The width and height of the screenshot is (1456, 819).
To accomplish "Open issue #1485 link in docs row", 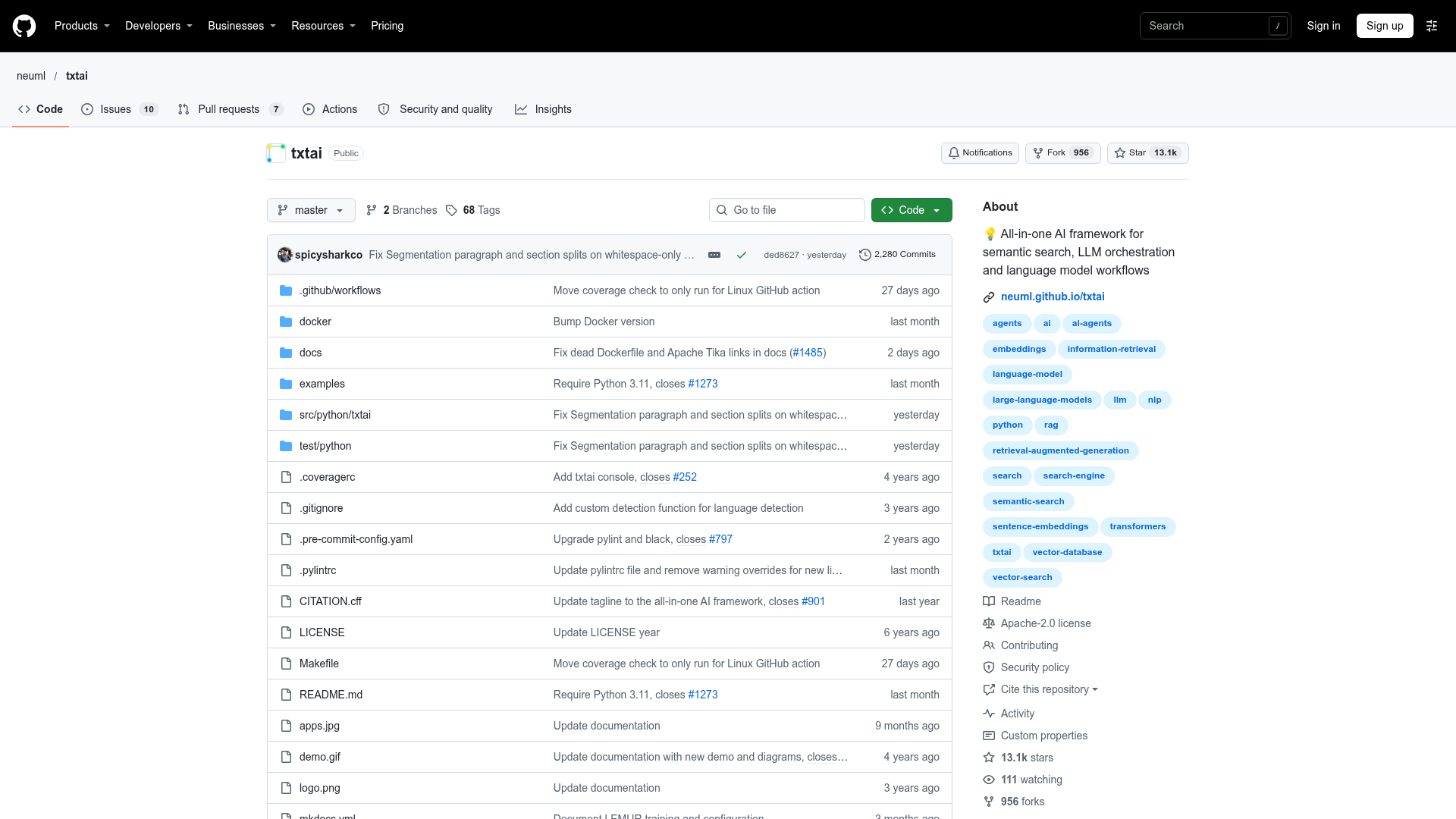I will [x=808, y=353].
